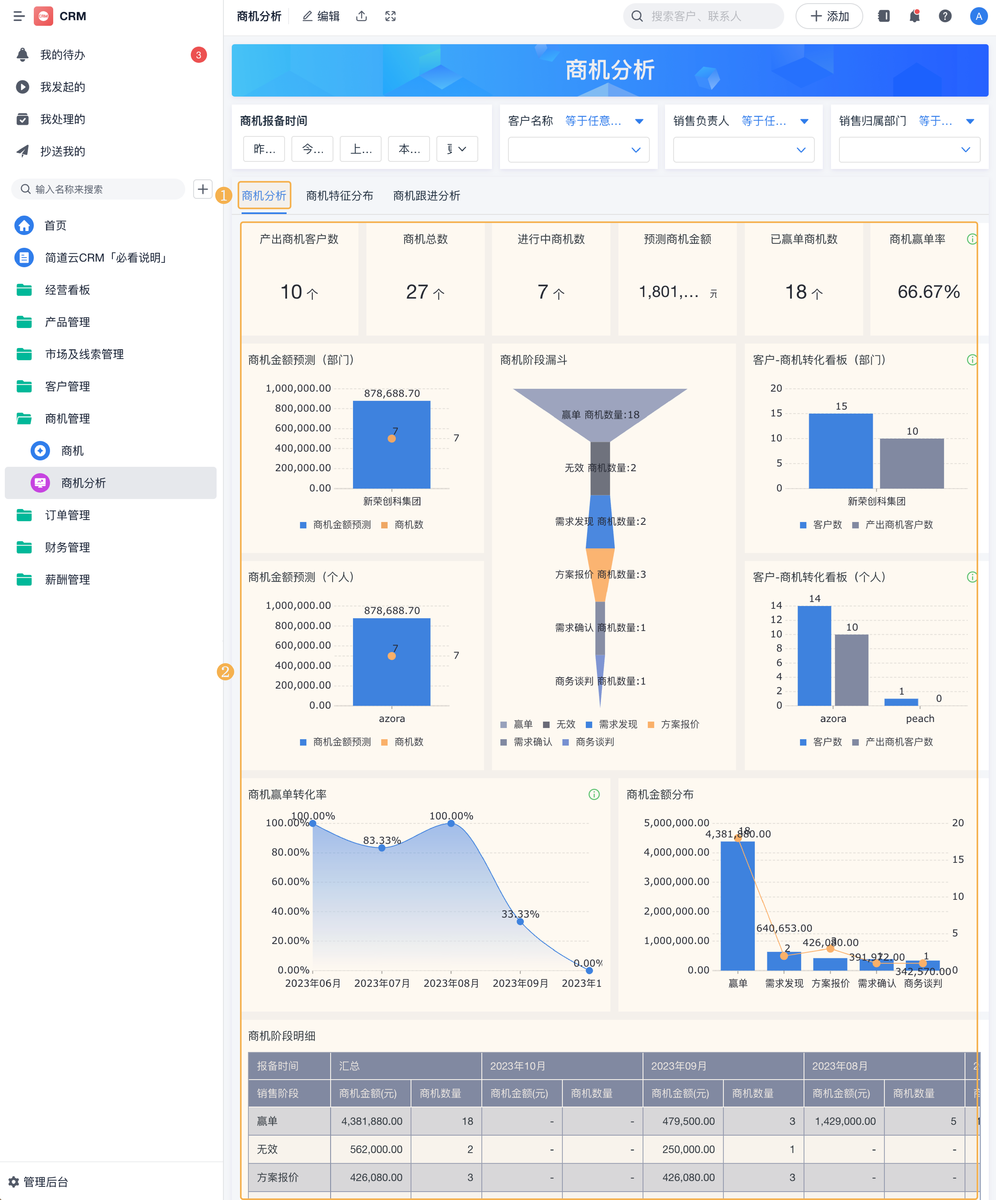
Task: Select 昨… quick date filter
Action: [x=264, y=149]
